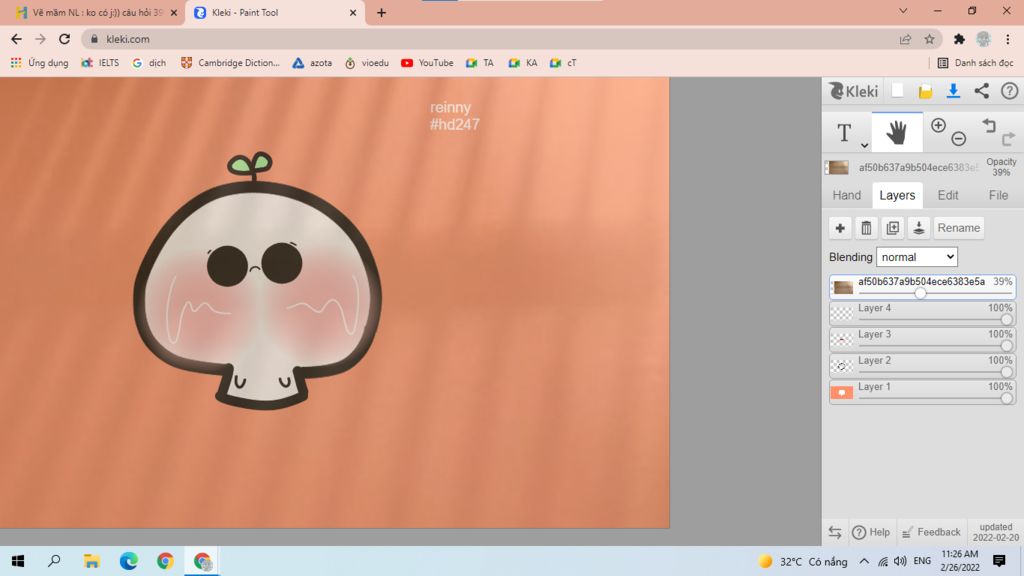This screenshot has width=1024, height=576.
Task: Open an image via the folder icon
Action: point(925,91)
